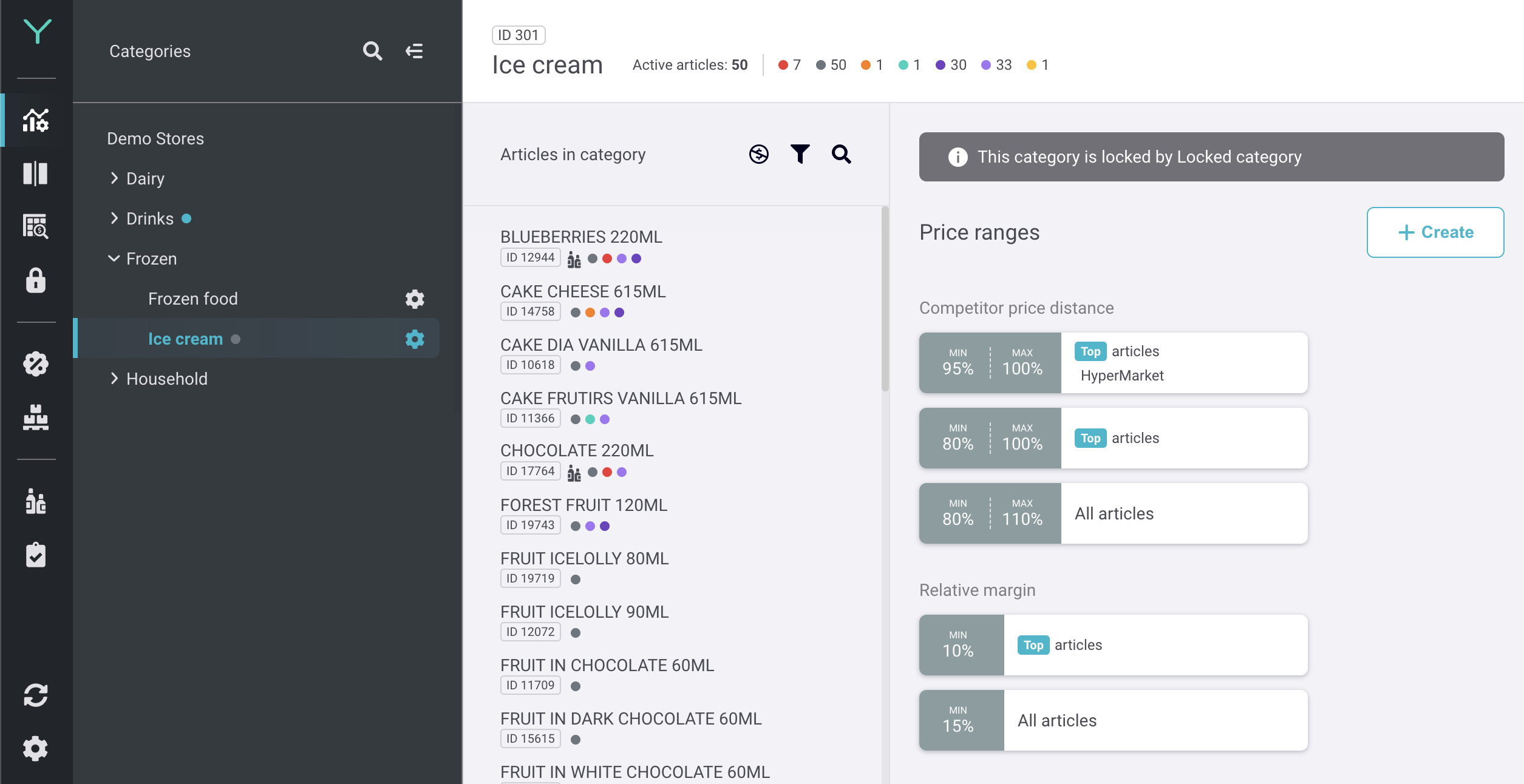Click the refresh sync sidebar icon
The width and height of the screenshot is (1524, 784).
[x=36, y=695]
